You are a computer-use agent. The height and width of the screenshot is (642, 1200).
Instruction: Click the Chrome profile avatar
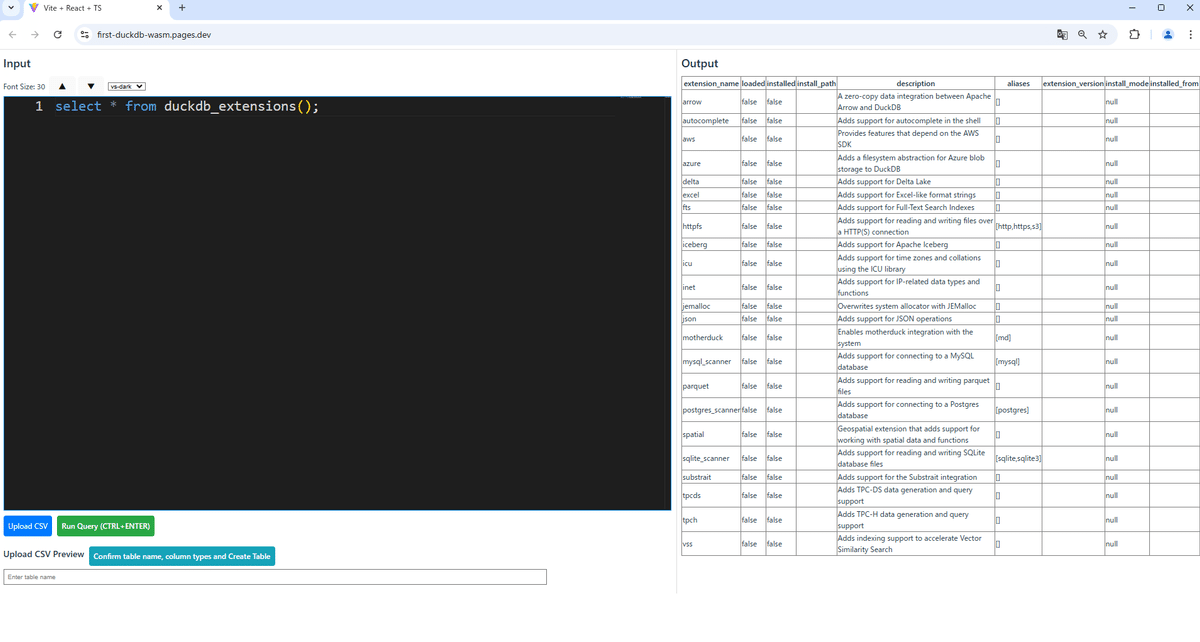(1168, 33)
